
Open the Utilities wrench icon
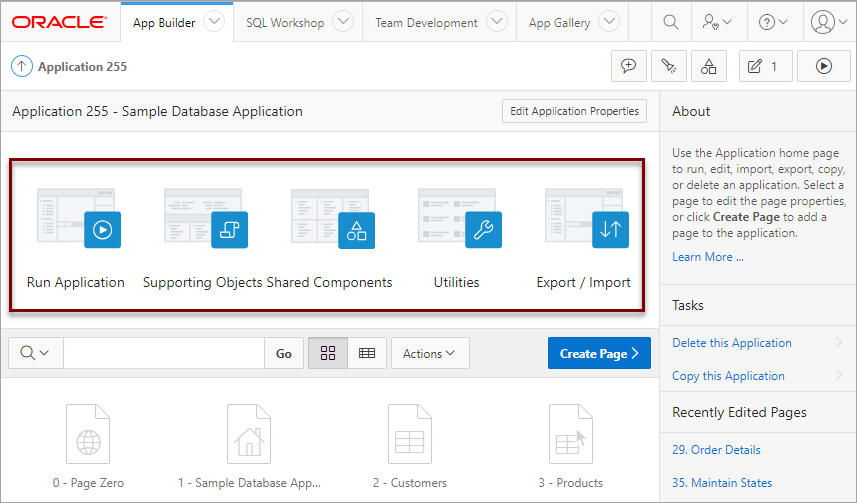[460, 218]
